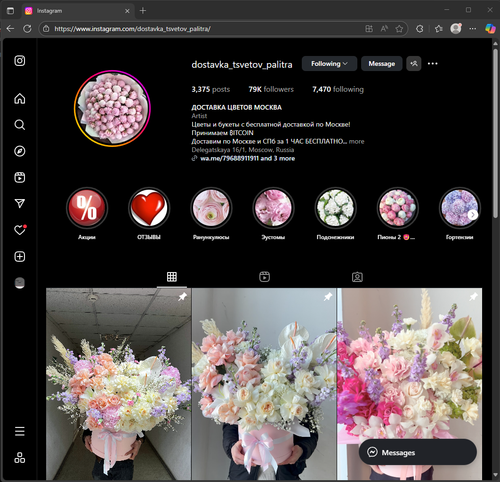500x482 pixels.
Task: Click dostavka_tsvetov_palitra username heading
Action: click(242, 64)
